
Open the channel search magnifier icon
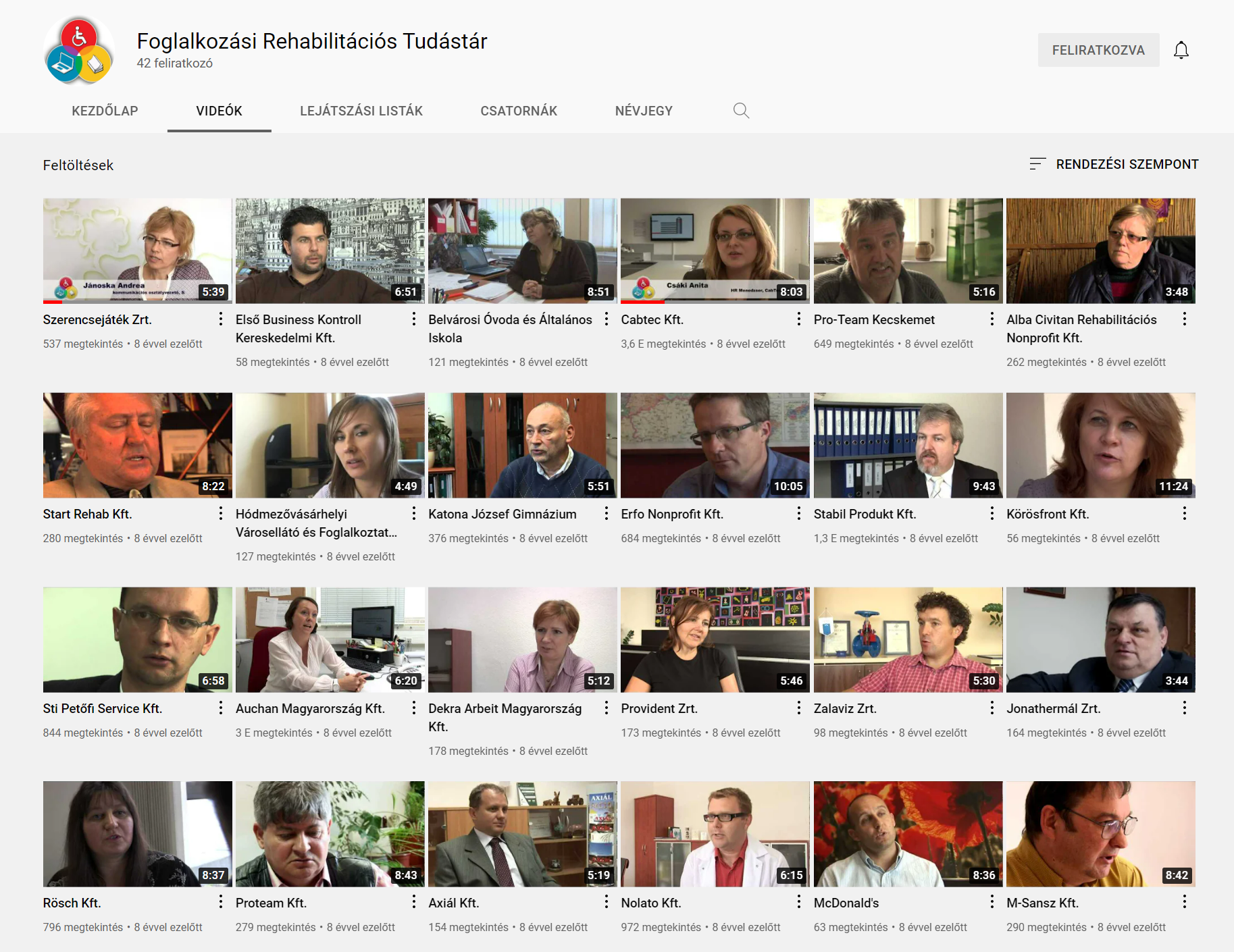point(741,111)
